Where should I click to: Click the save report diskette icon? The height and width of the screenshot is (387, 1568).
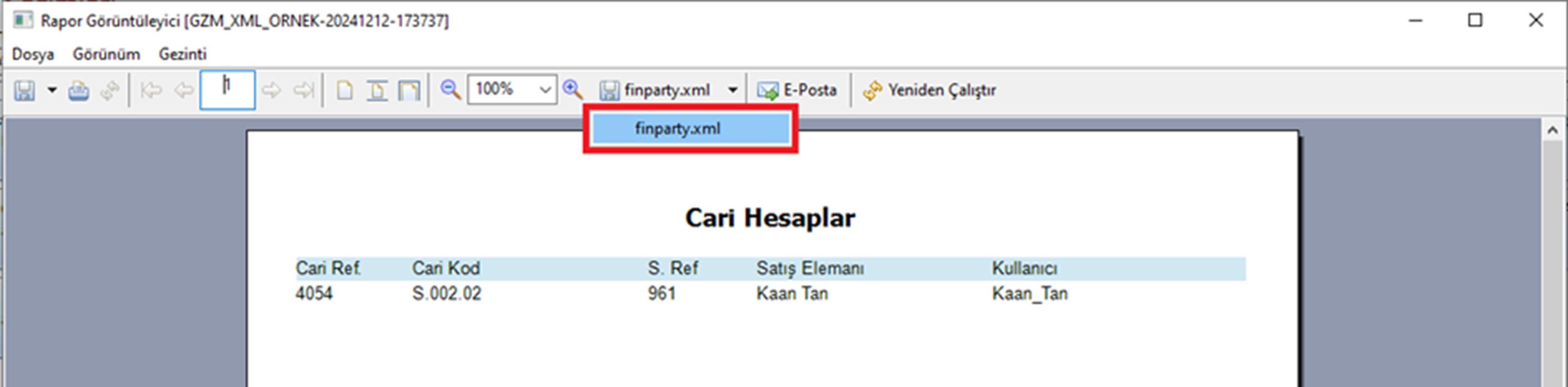pos(24,91)
